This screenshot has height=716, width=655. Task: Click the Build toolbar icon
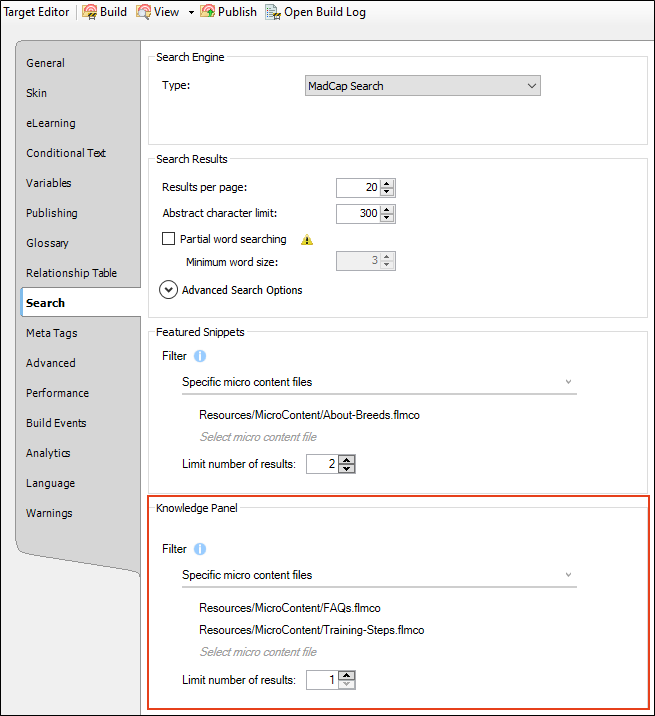pyautogui.click(x=90, y=12)
